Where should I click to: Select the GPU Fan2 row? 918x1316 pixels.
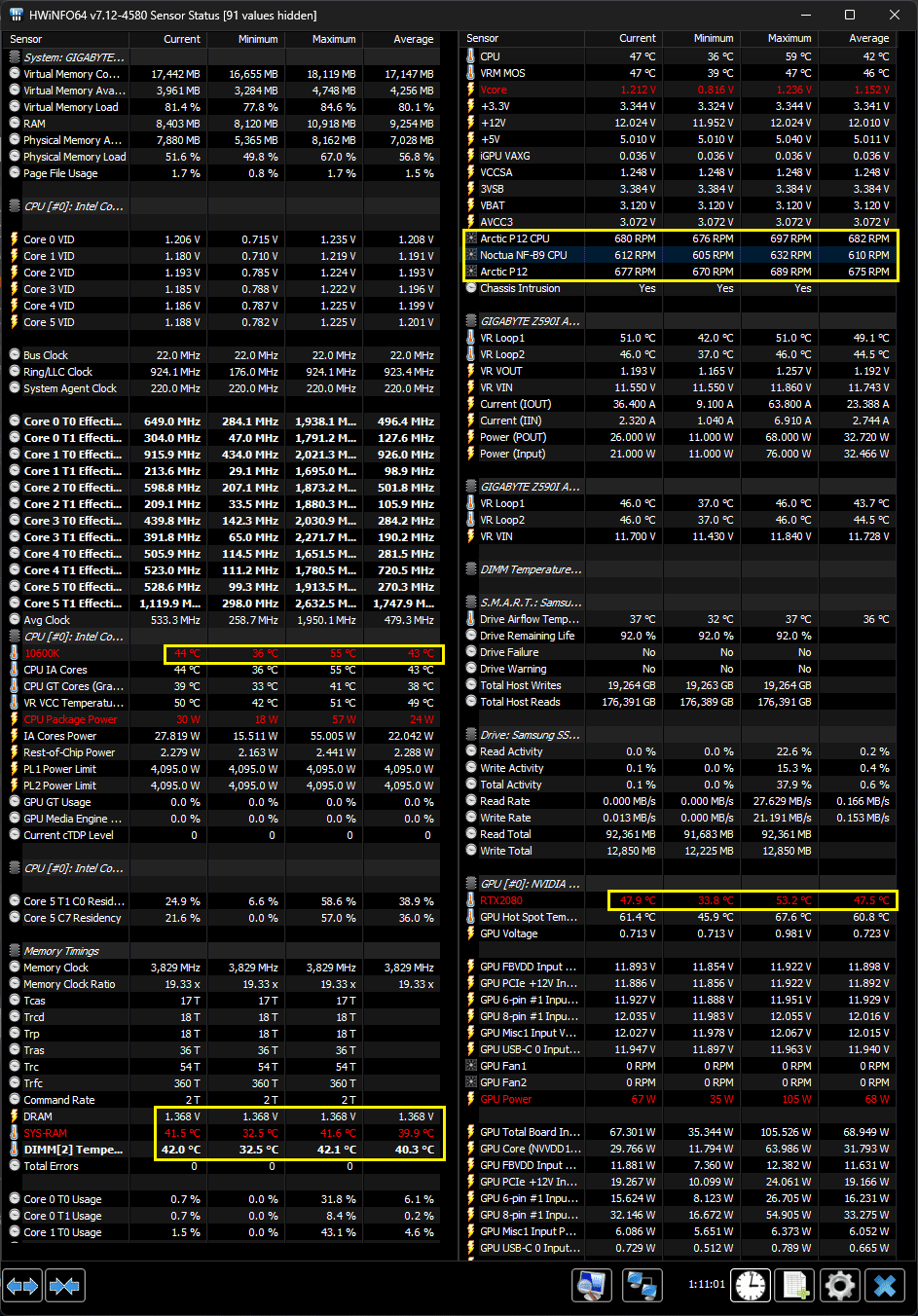coord(679,1082)
